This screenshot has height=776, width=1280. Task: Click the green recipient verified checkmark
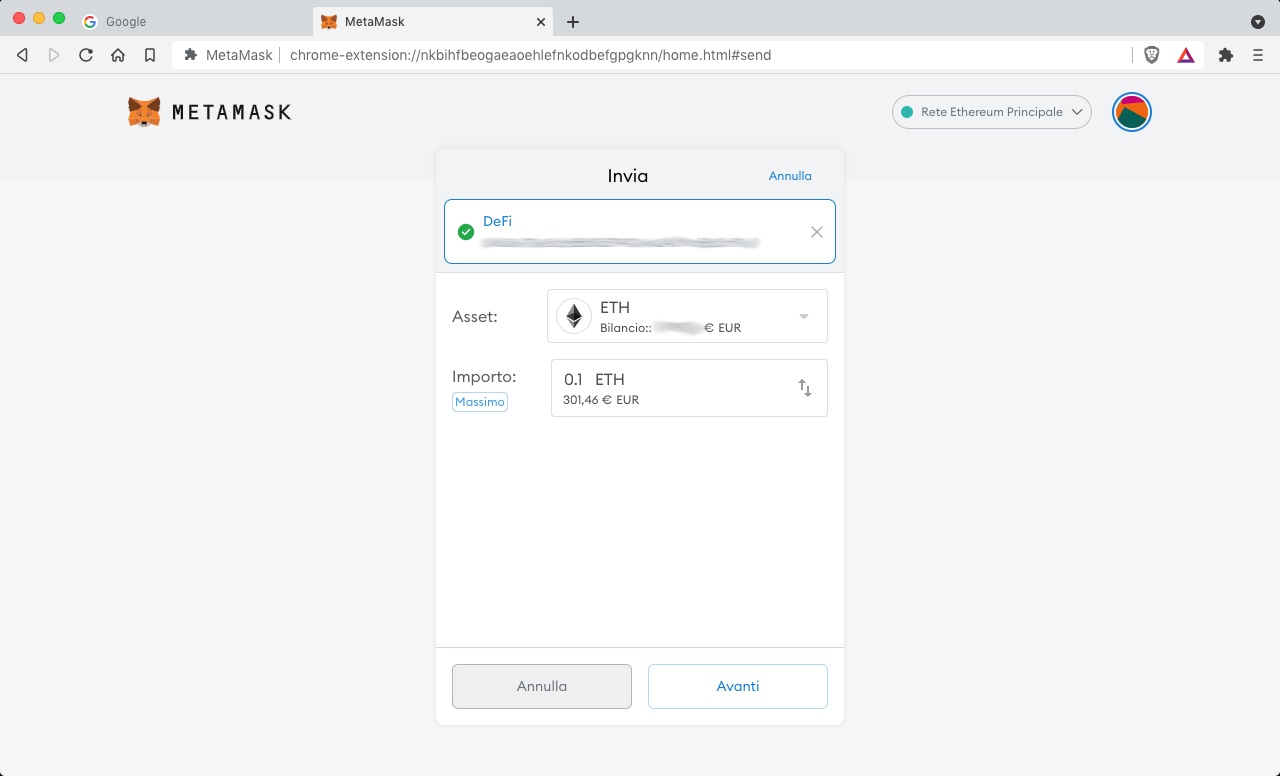[466, 232]
